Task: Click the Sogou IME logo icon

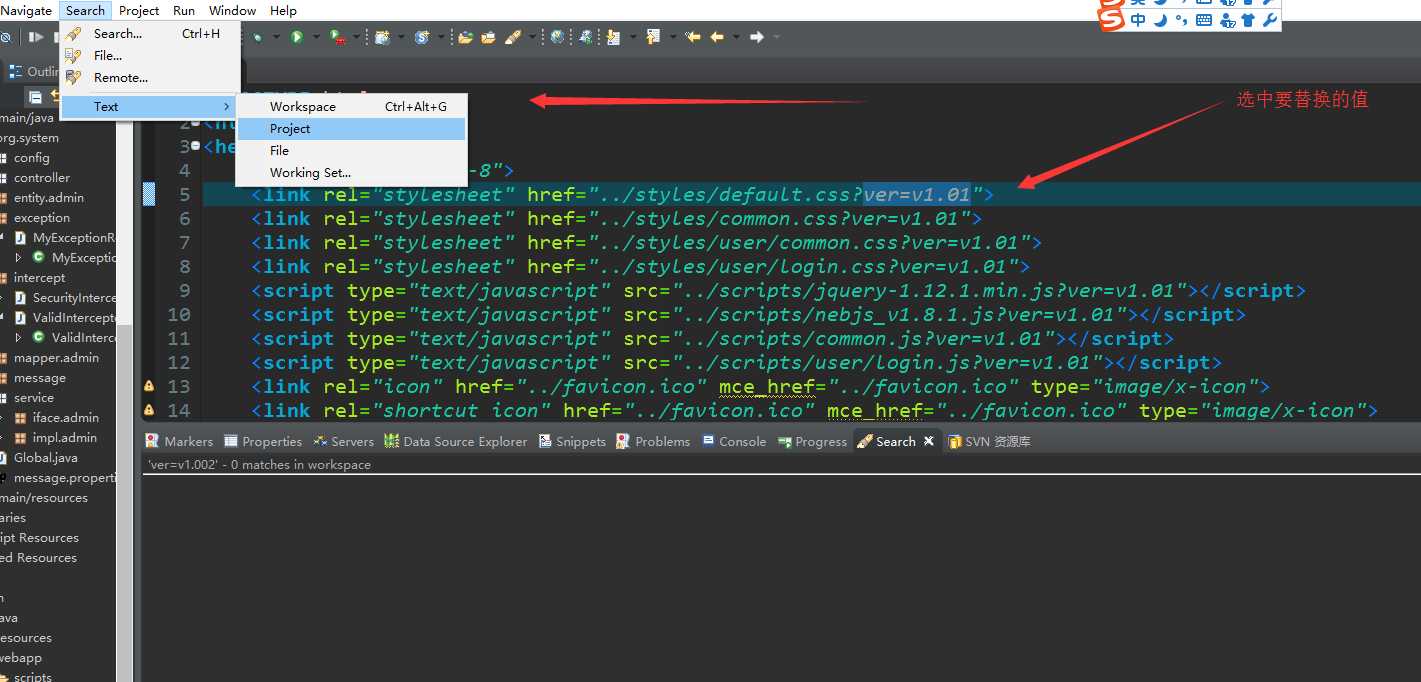Action: (x=1111, y=19)
